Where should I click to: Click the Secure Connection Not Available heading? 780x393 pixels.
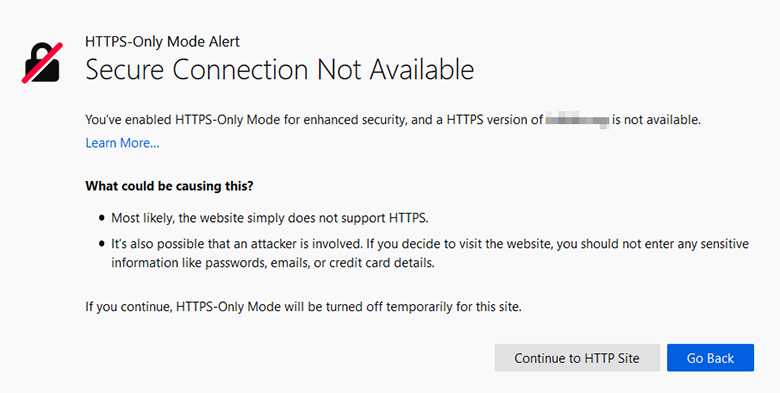279,69
